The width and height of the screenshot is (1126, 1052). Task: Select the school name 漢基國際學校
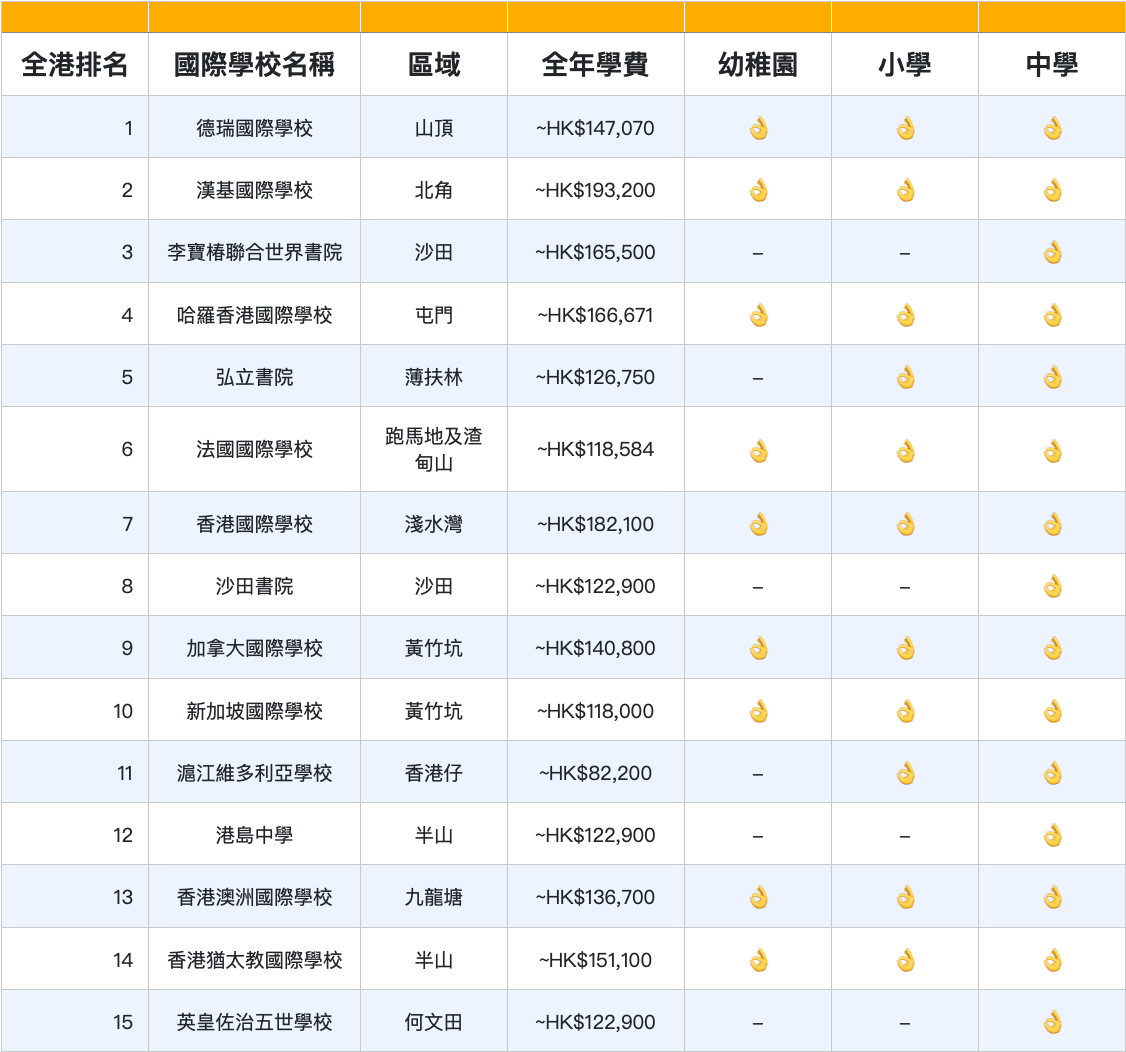[254, 190]
